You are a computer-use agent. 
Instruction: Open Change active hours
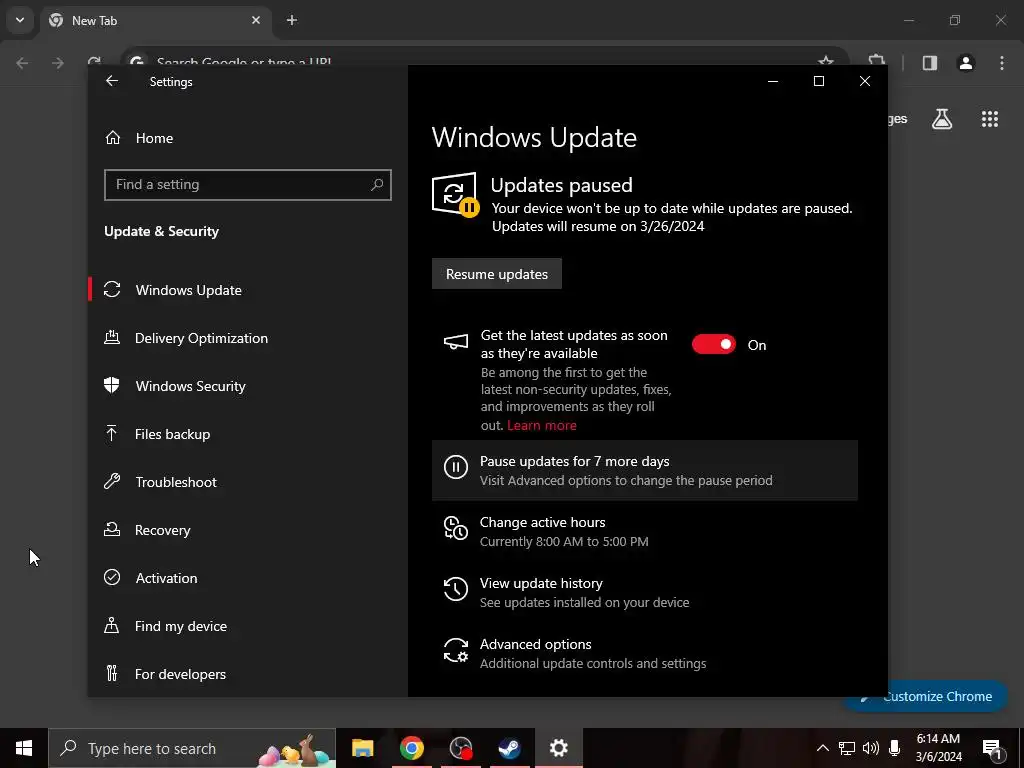pyautogui.click(x=645, y=532)
